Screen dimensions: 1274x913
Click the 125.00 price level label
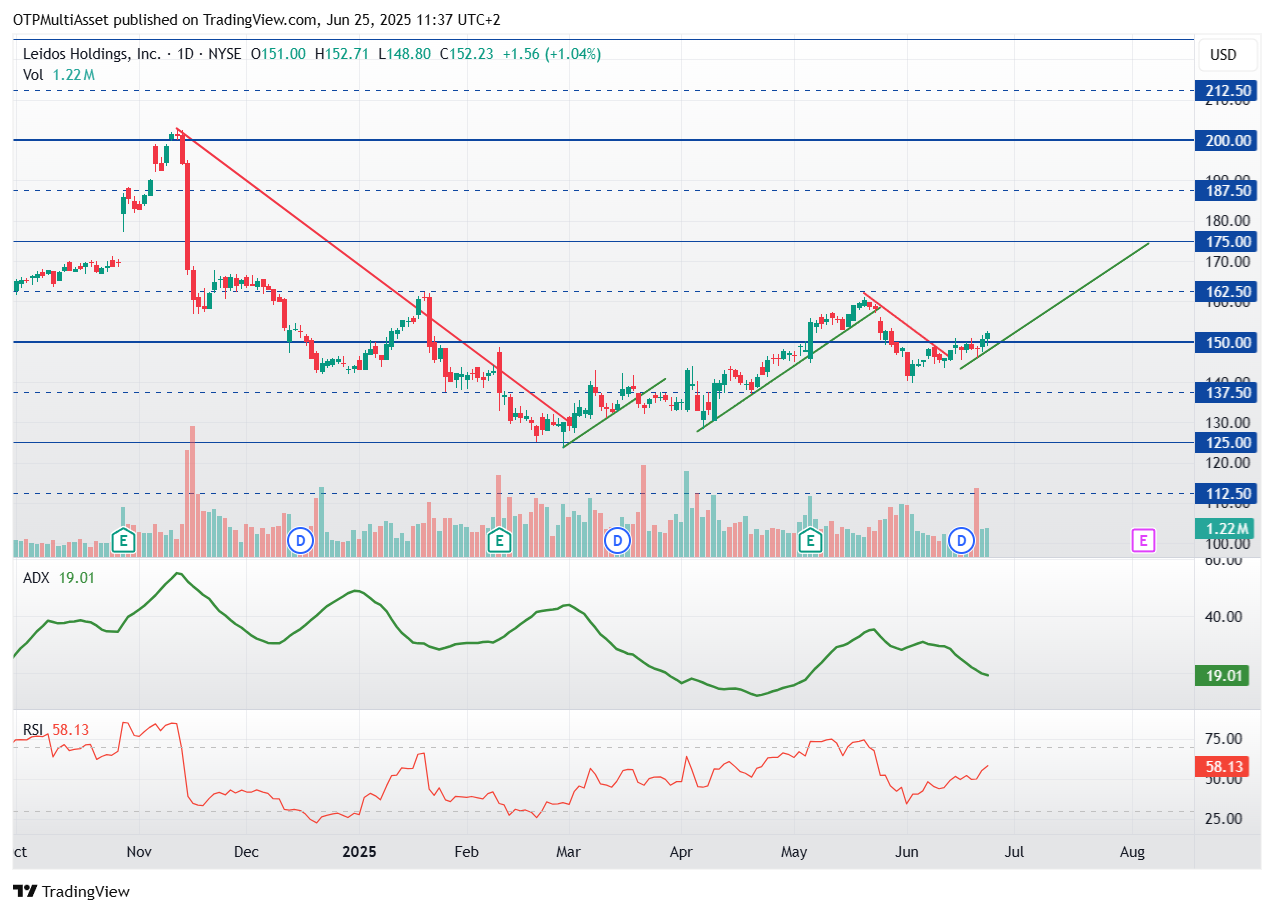point(1225,442)
